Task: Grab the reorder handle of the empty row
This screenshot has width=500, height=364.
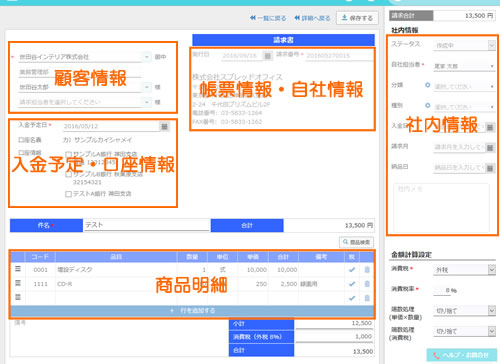Action: coord(18,297)
